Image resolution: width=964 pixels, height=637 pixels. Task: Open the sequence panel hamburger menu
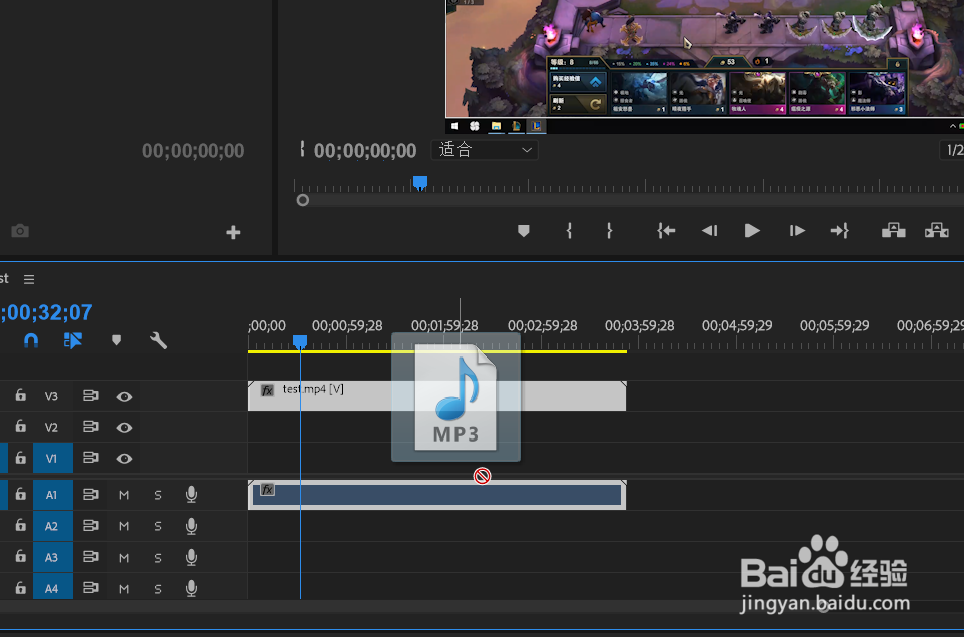click(29, 279)
